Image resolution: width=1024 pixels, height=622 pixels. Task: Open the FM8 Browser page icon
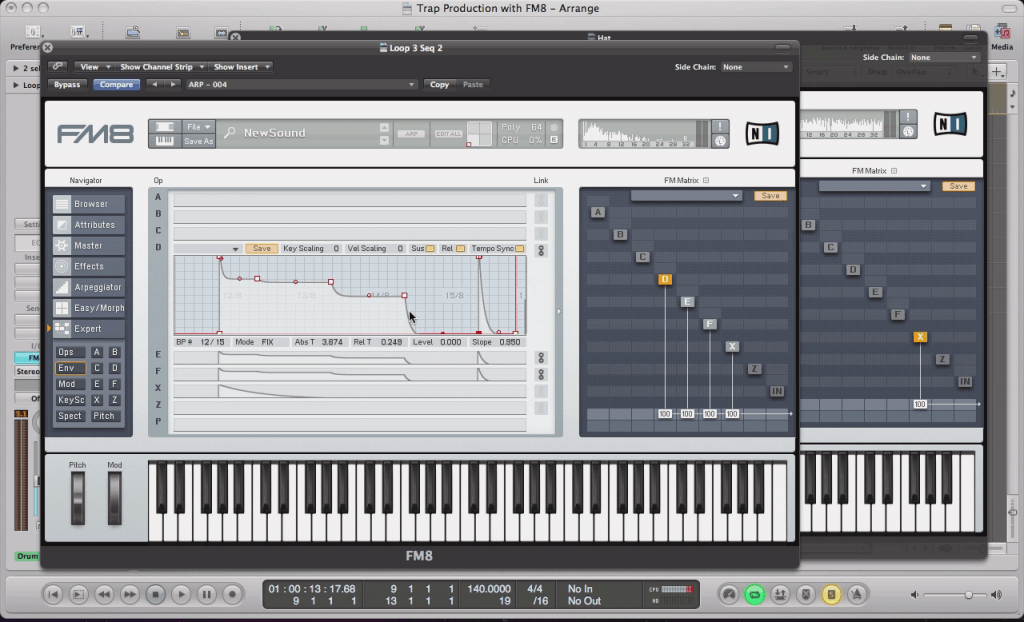tap(61, 204)
